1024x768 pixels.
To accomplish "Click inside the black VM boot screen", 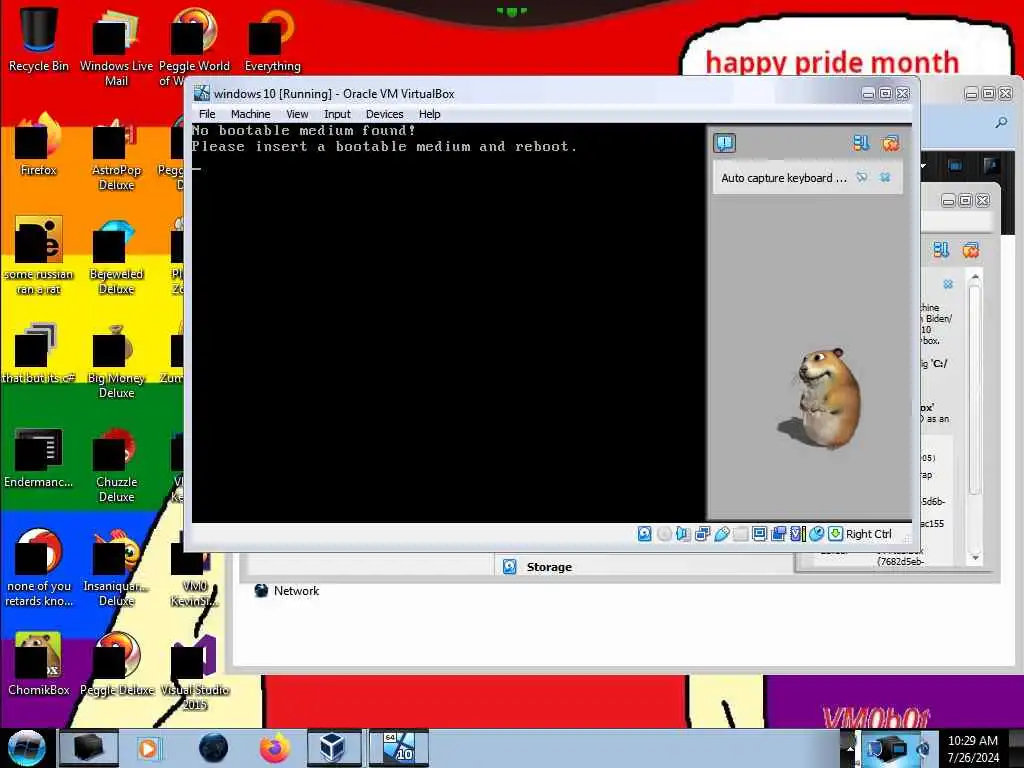I will 448,323.
